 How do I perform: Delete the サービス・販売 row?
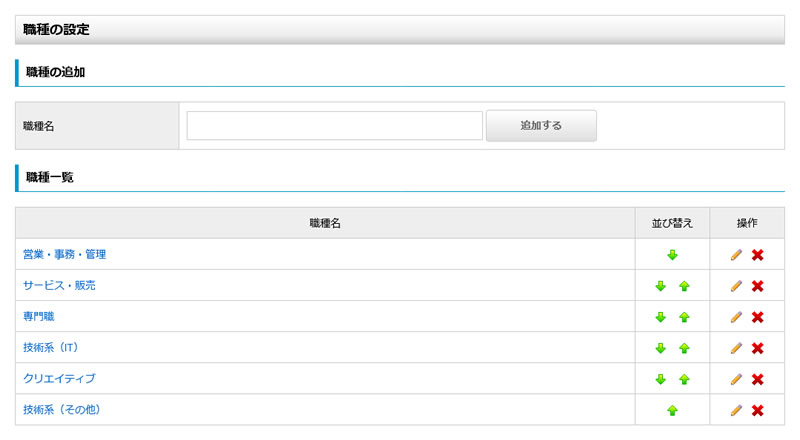tap(758, 286)
